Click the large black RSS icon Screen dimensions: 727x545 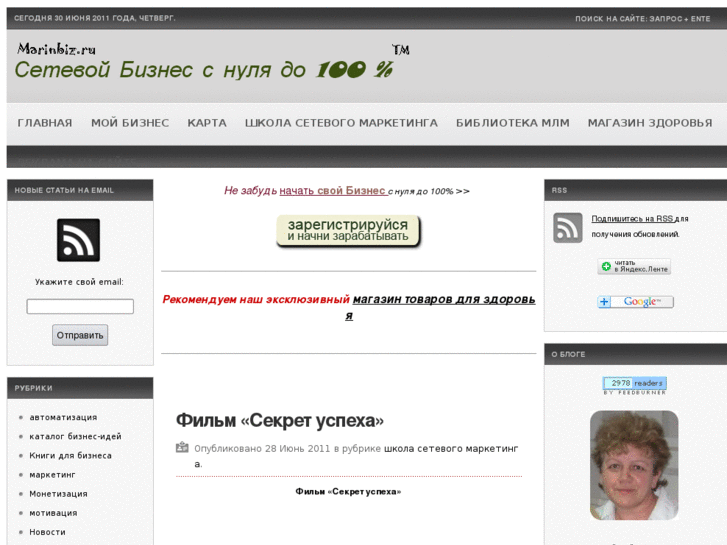[x=78, y=240]
